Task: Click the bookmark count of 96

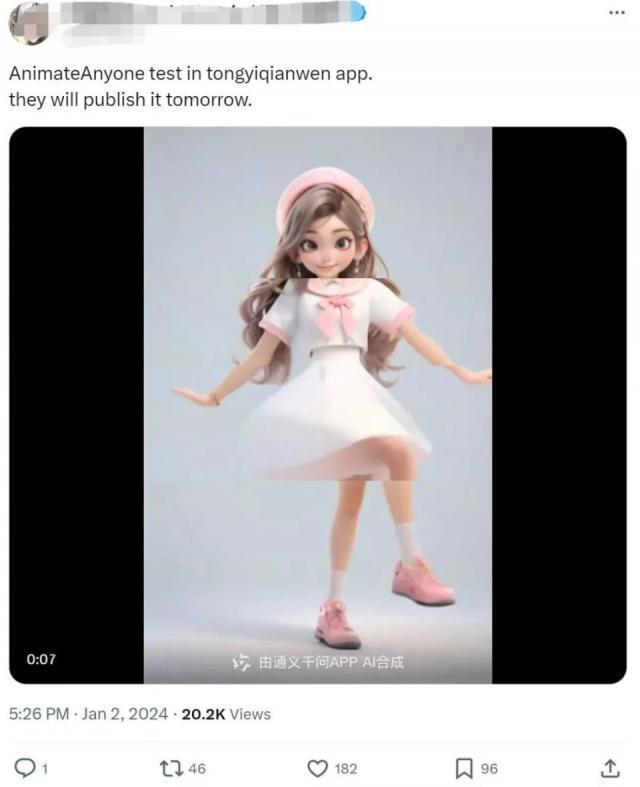Action: click(x=489, y=768)
